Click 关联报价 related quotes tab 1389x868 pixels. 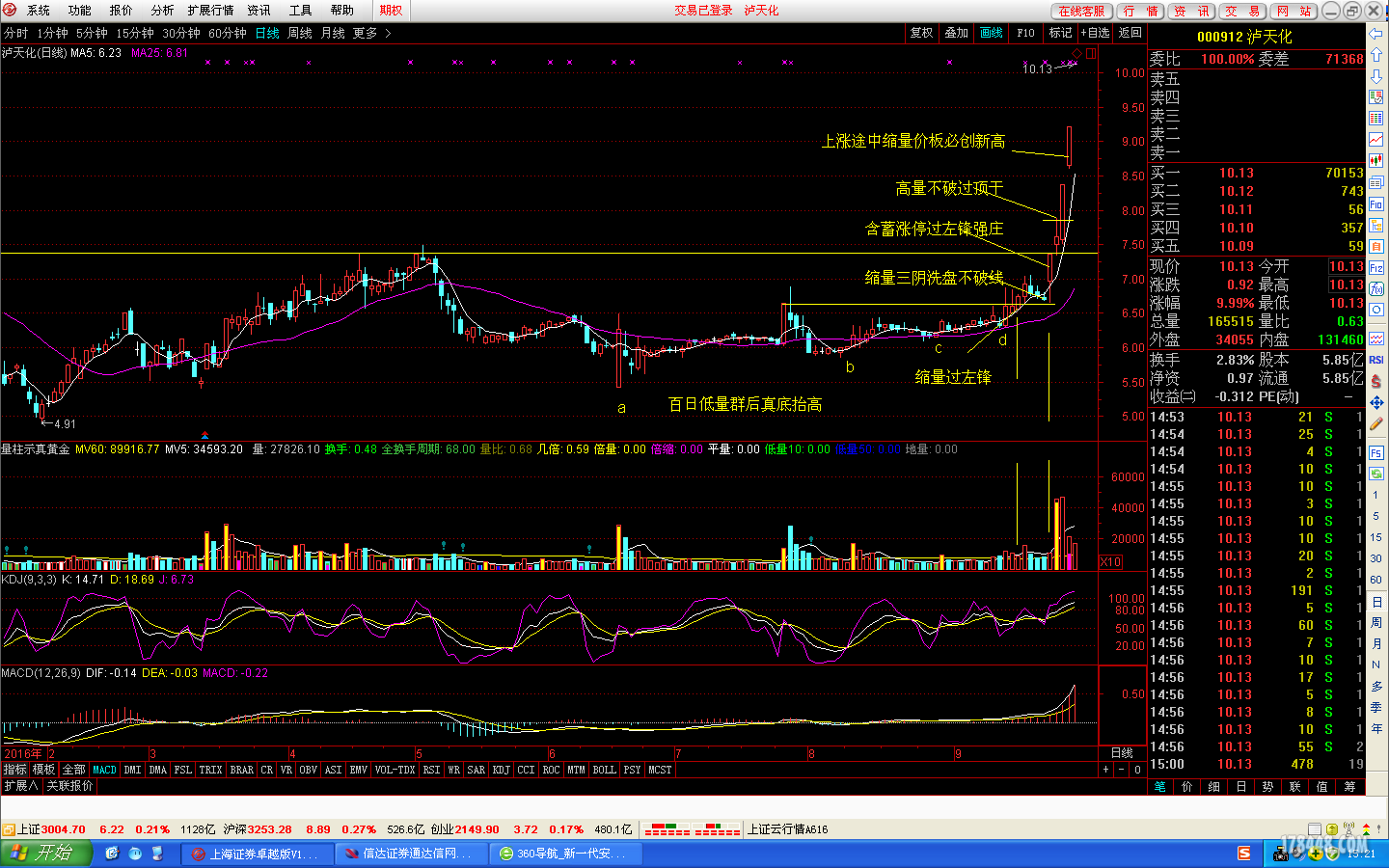pyautogui.click(x=70, y=786)
